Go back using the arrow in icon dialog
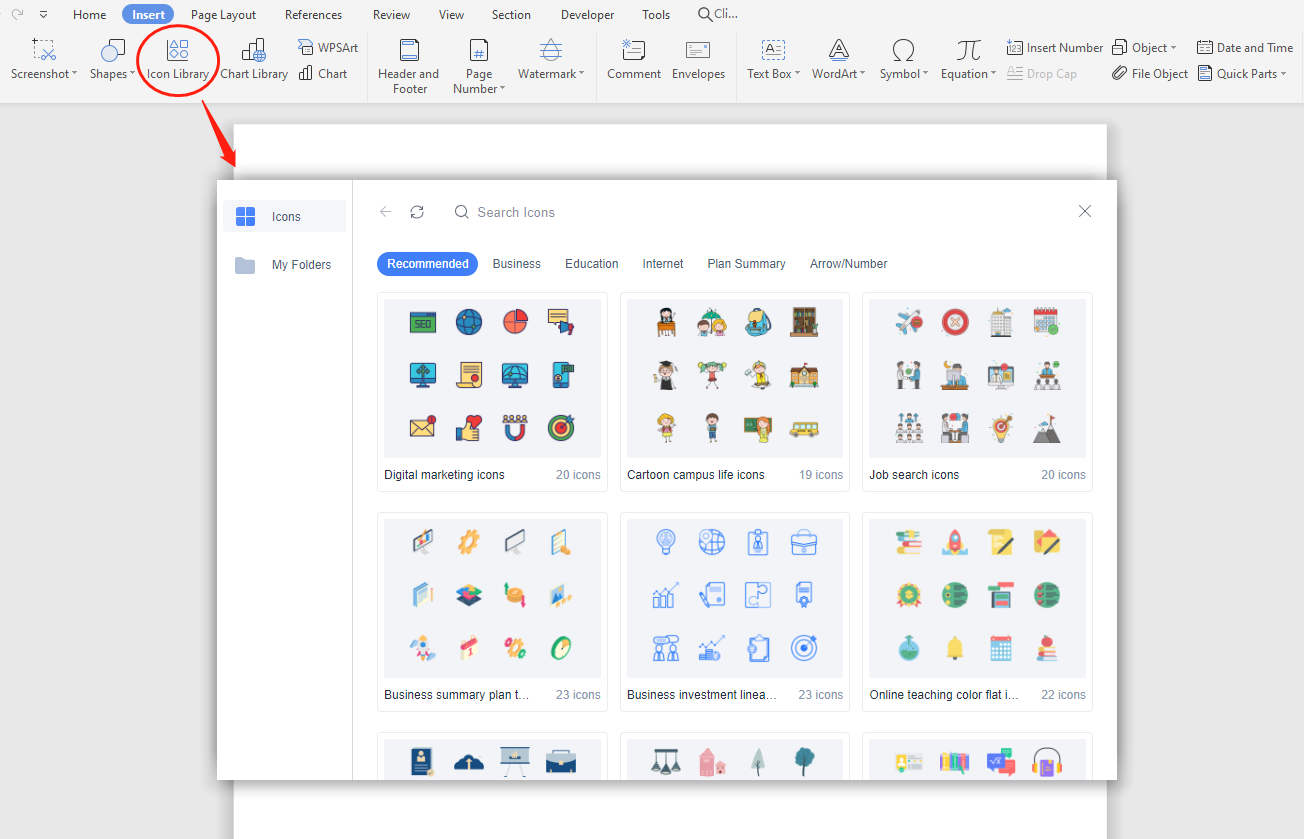Image resolution: width=1304 pixels, height=839 pixels. 386,212
